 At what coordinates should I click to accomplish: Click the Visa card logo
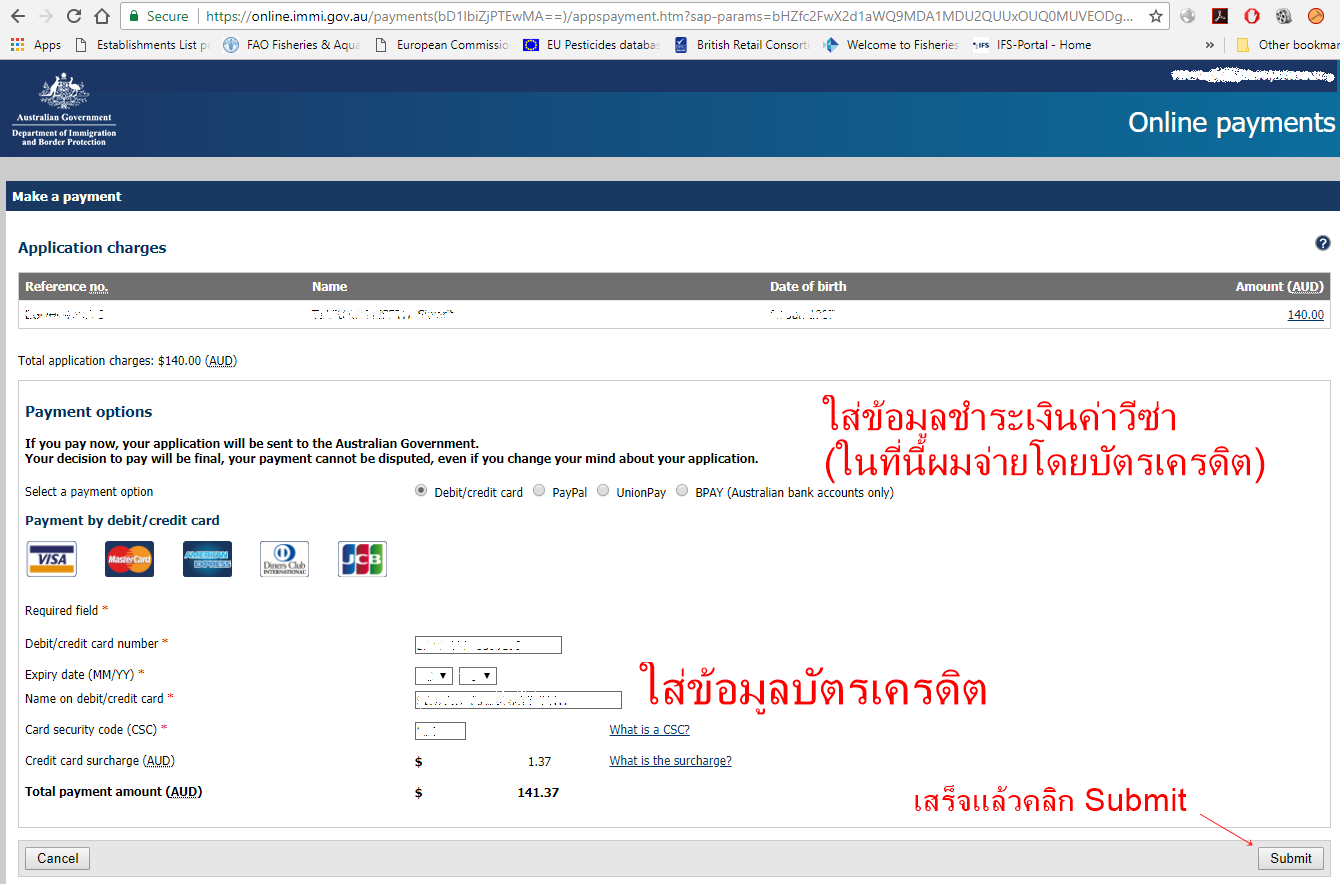51,559
